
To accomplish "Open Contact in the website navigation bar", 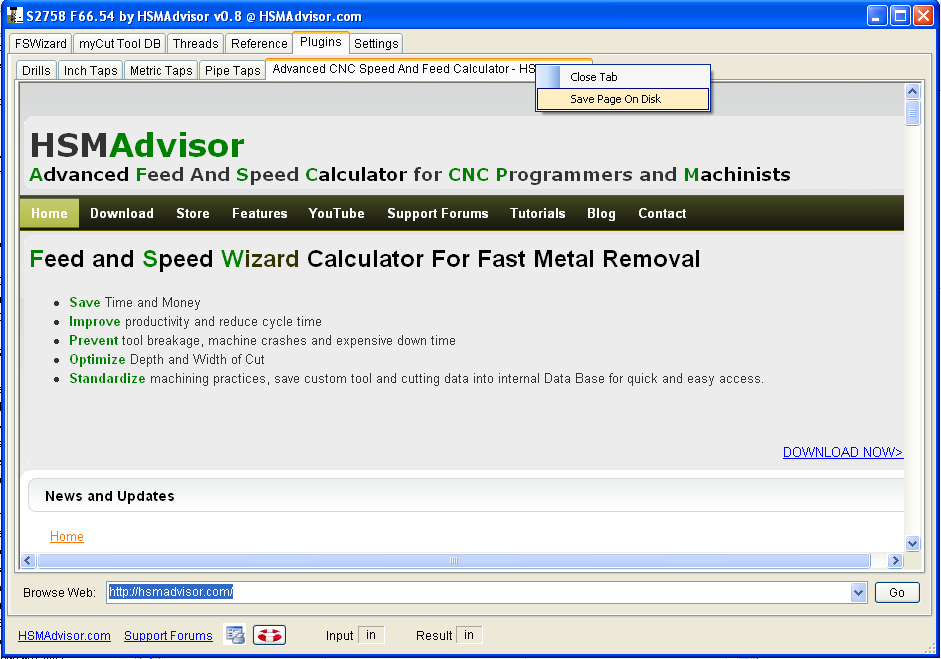I will tap(662, 214).
